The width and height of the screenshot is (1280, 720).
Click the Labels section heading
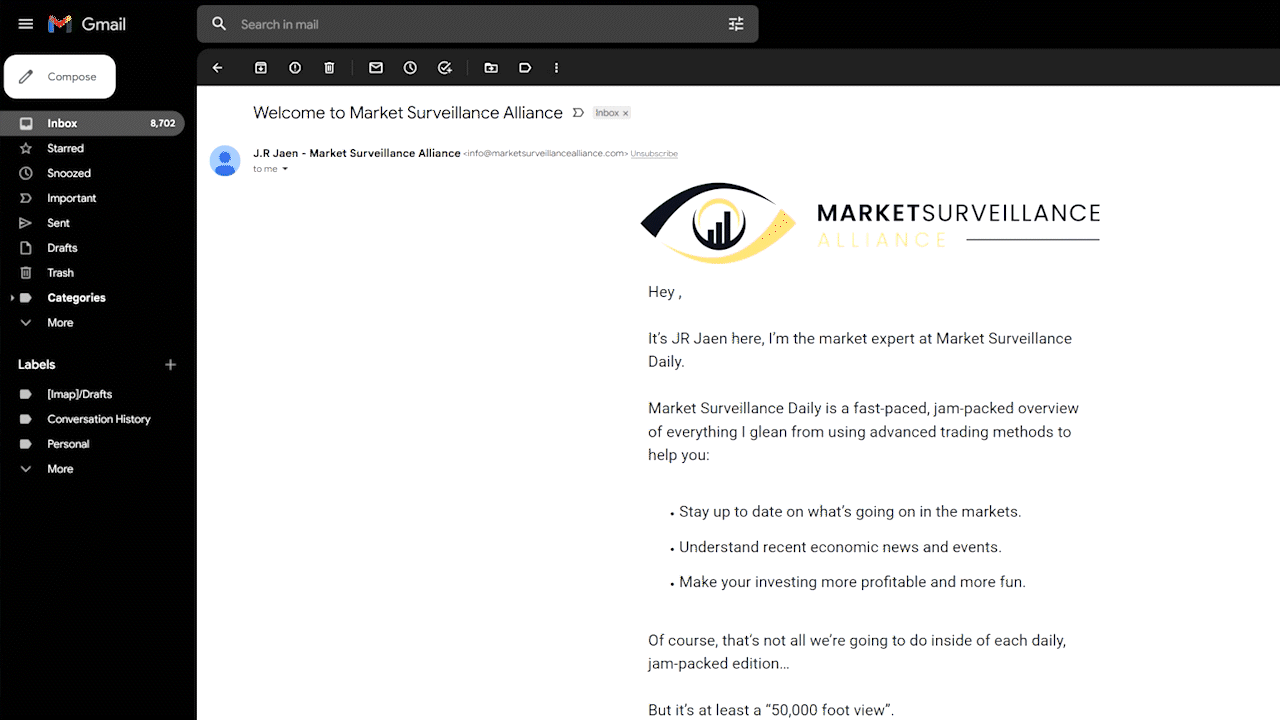36,365
